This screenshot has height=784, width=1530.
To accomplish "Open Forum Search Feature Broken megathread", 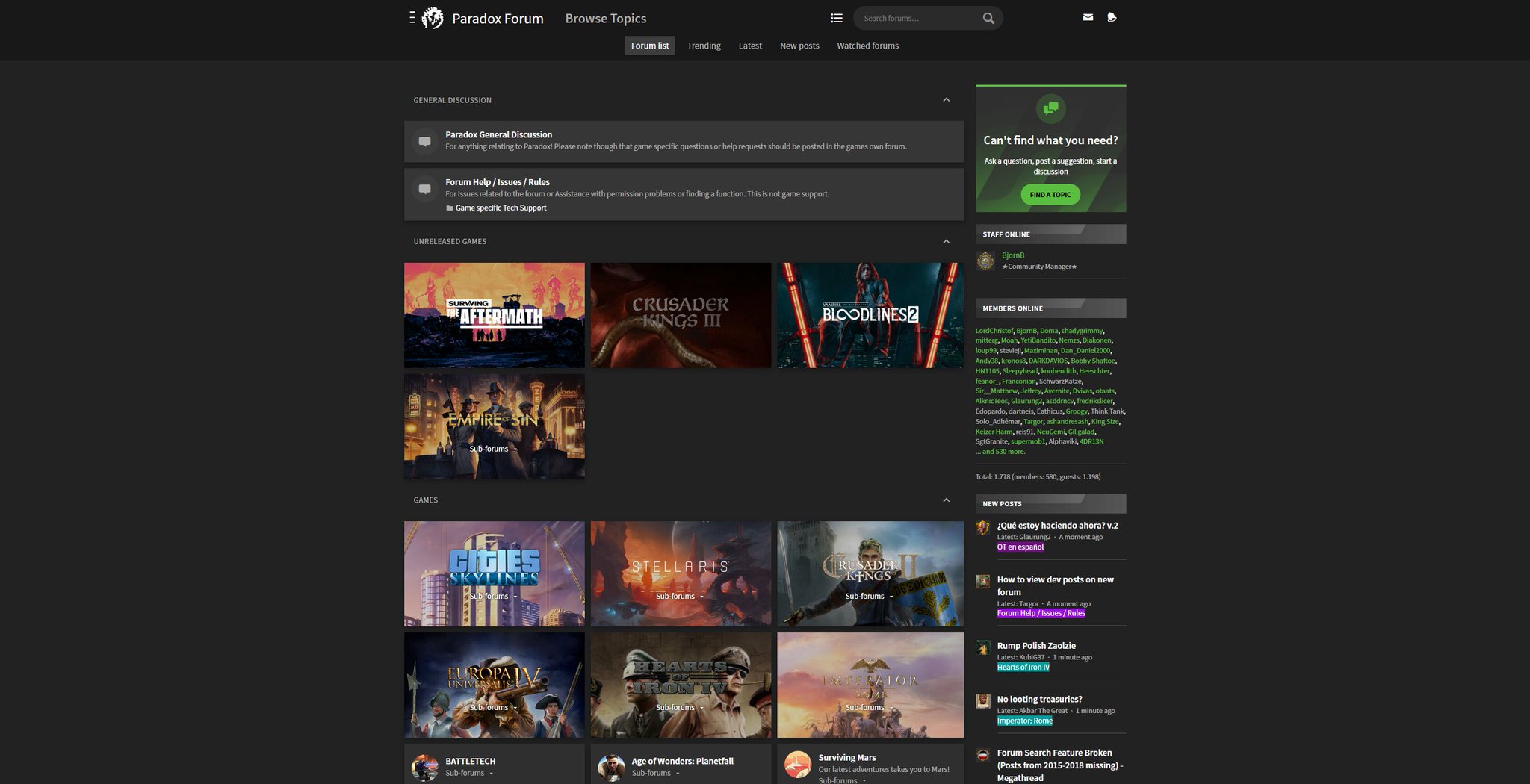I will tap(1060, 765).
